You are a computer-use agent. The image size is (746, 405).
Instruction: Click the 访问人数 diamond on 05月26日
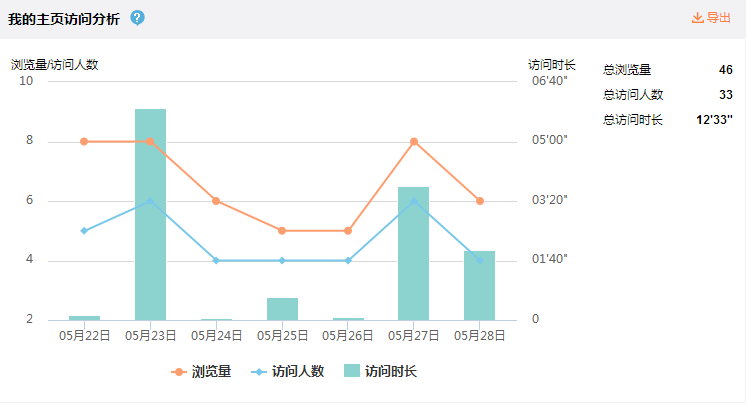point(348,260)
